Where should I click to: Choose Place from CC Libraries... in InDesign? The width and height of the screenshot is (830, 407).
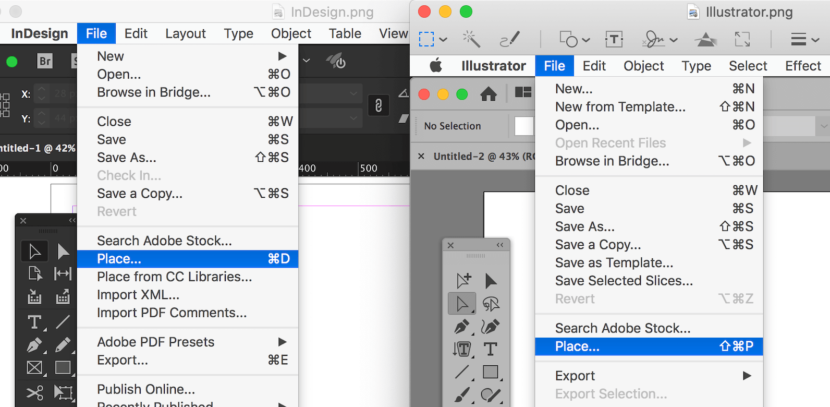(188, 277)
